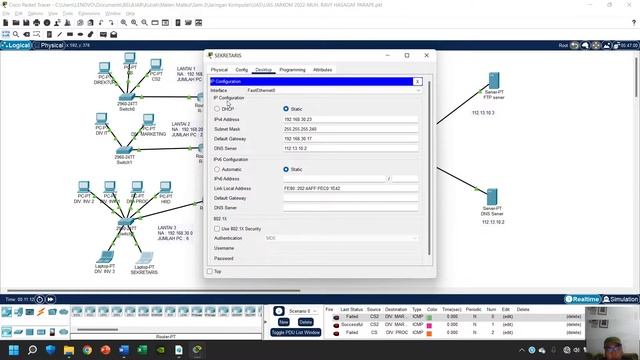Click the New file toolbar icon
This screenshot has width=640, height=360.
6,23
